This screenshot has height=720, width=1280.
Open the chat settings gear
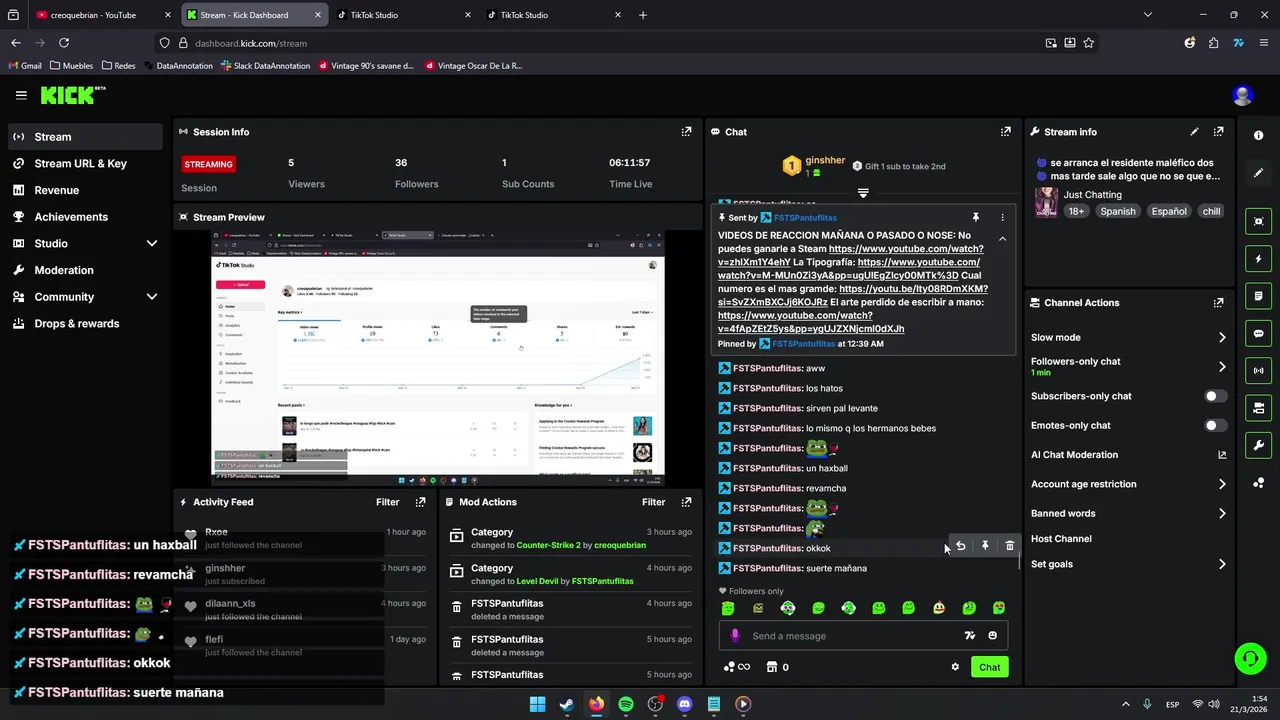955,667
